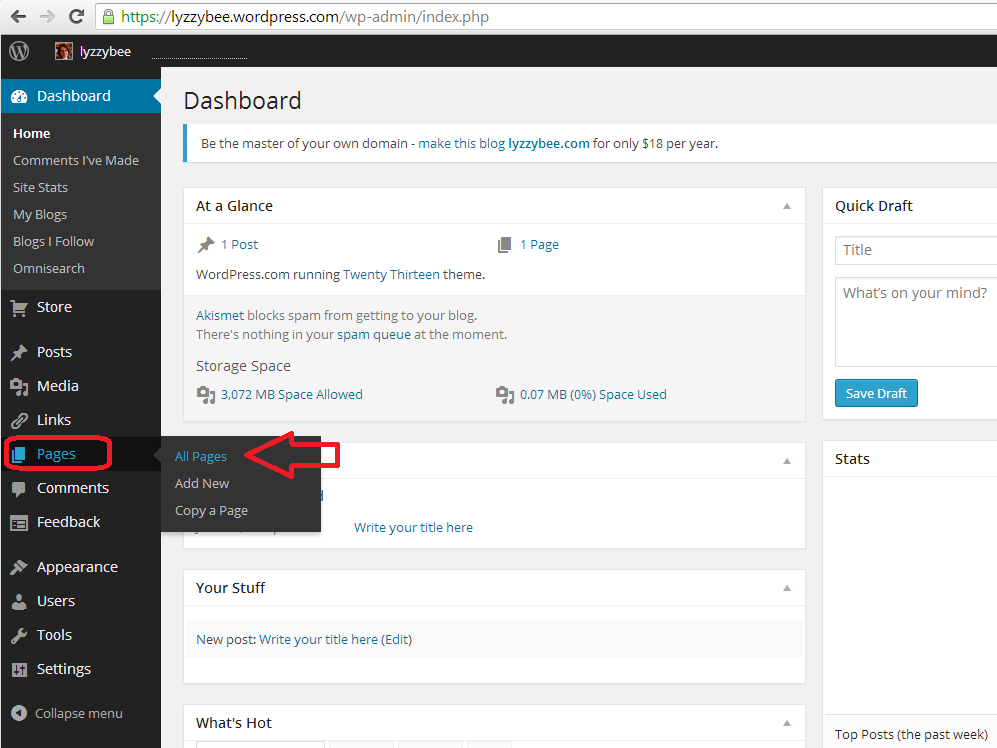Open All Pages from the flyout menu
997x748 pixels.
tap(201, 457)
